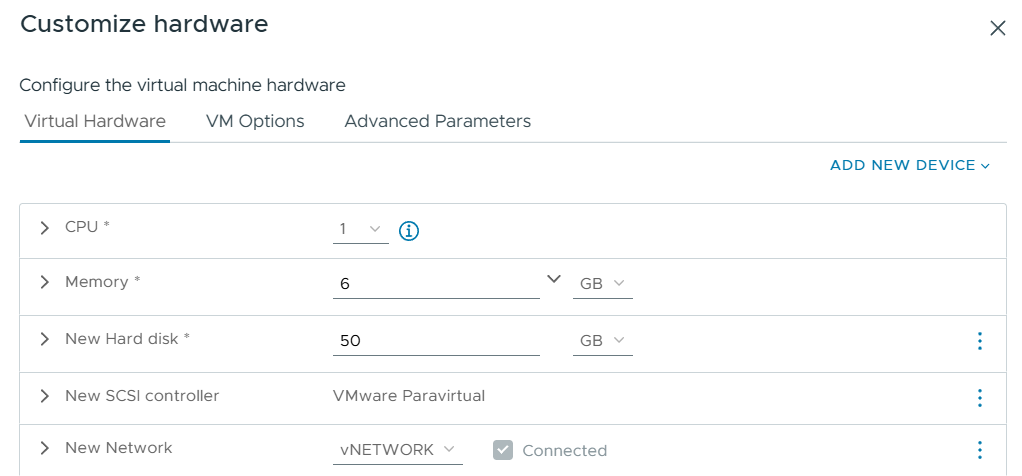The height and width of the screenshot is (476, 1022).
Task: Expand the New Hard disk row
Action: [x=44, y=339]
